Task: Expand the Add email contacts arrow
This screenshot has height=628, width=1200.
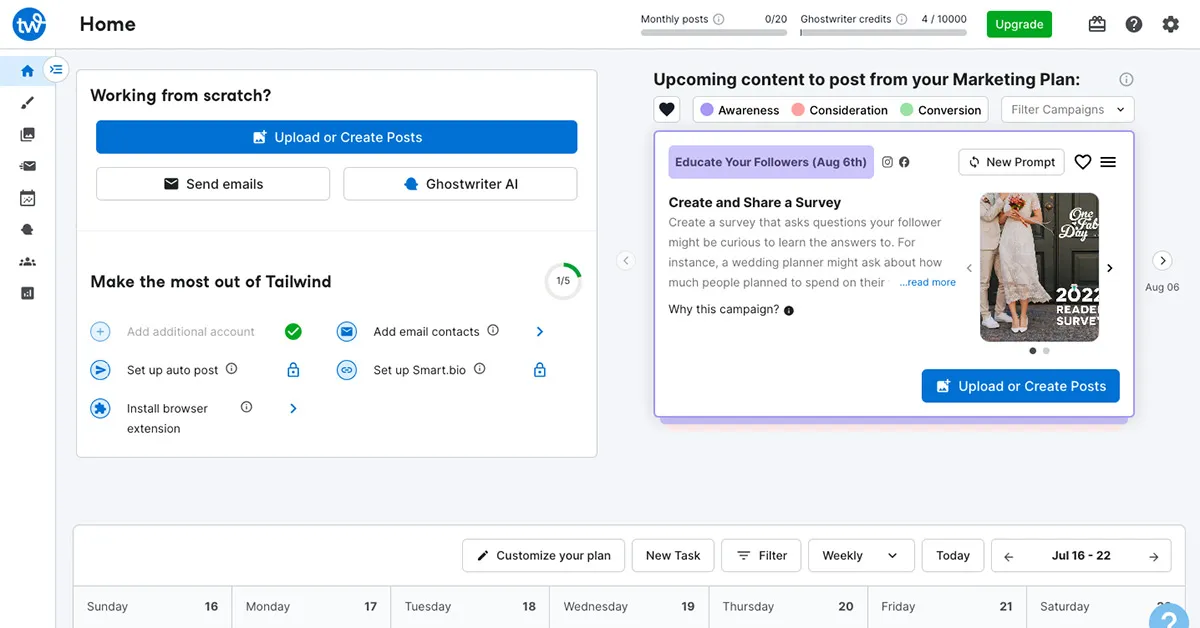Action: 540,332
